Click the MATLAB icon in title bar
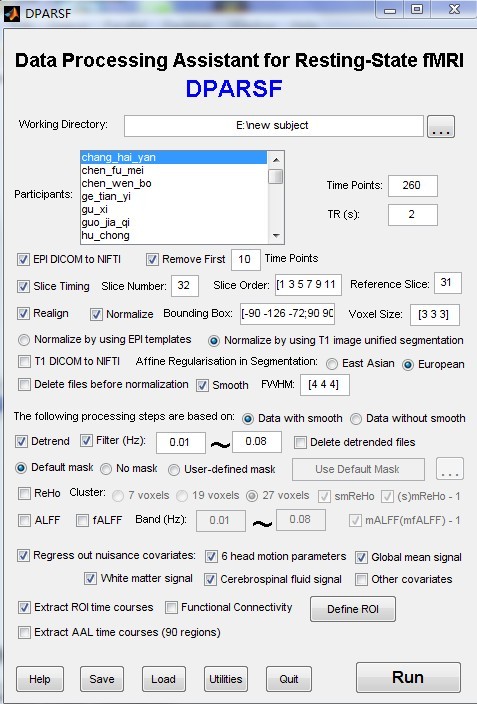This screenshot has width=477, height=704. click(12, 13)
